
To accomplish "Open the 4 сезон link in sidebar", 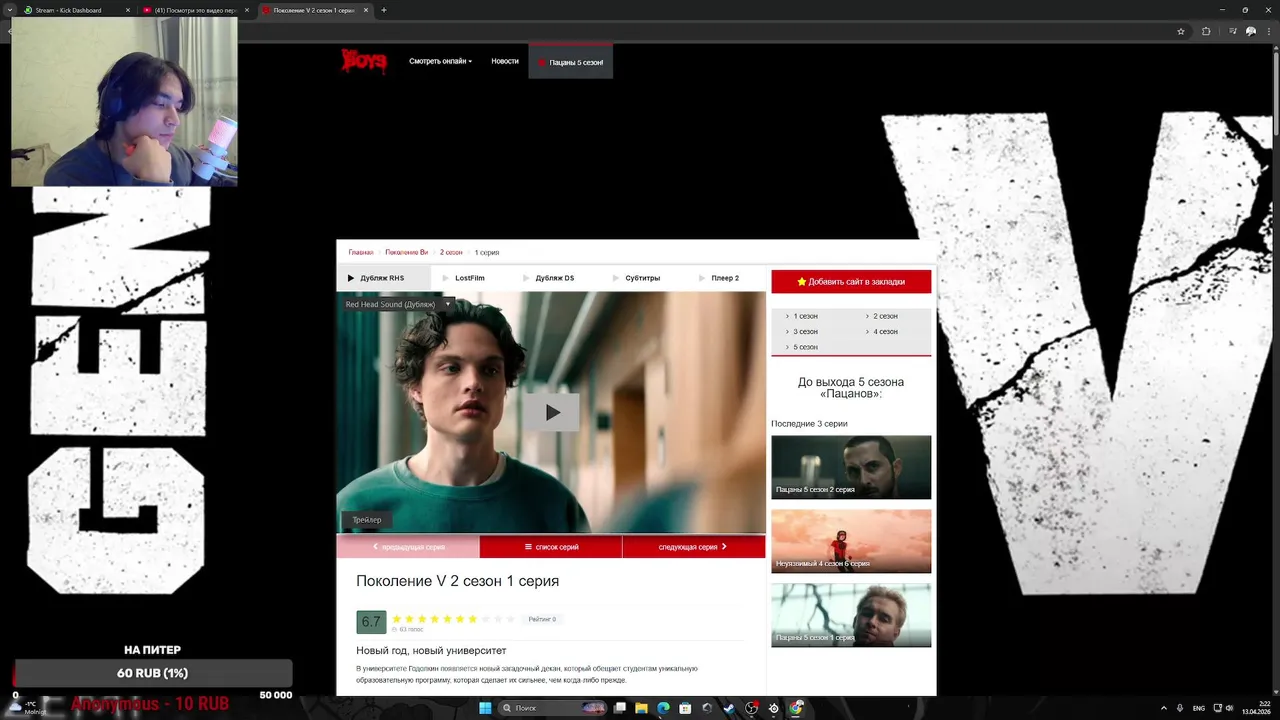I will pos(885,332).
